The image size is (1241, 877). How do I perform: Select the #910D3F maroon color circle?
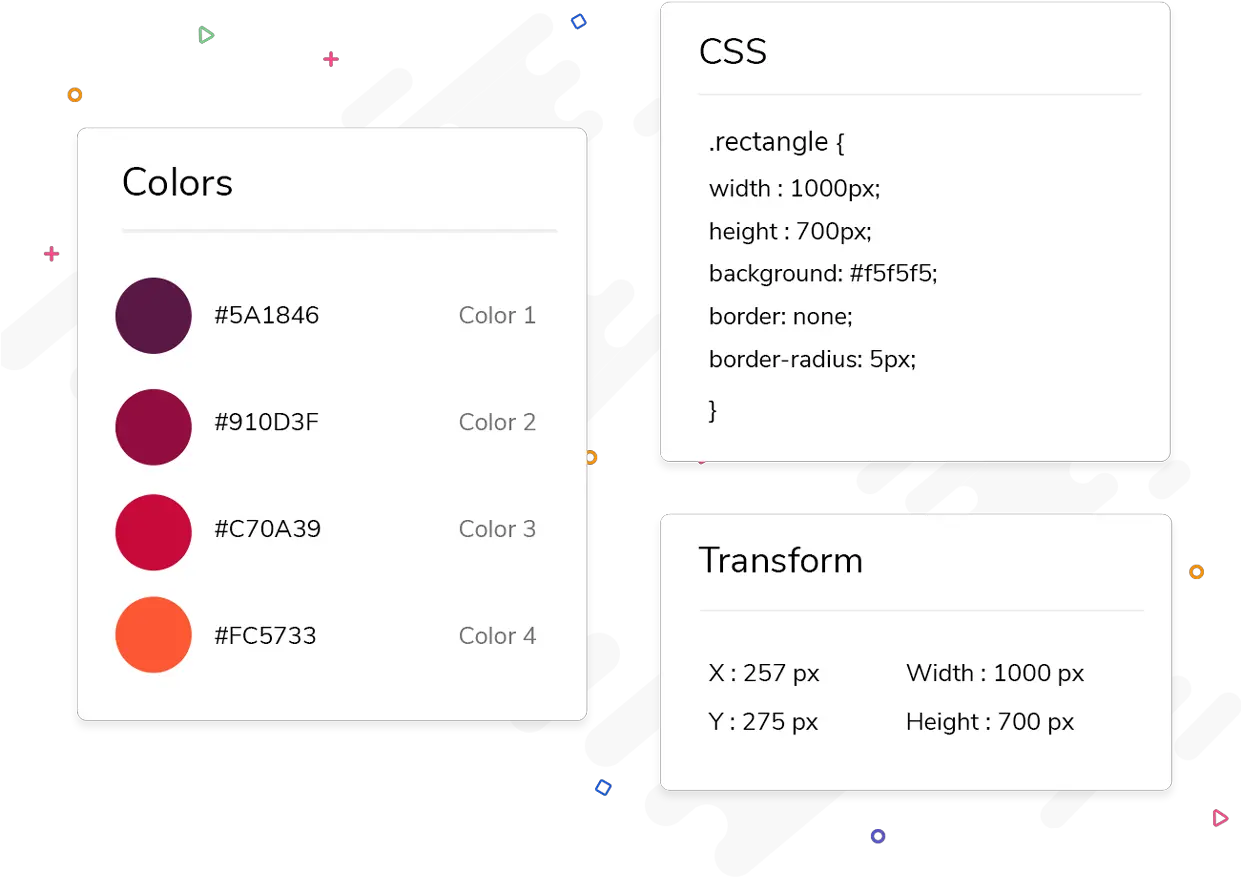point(153,427)
